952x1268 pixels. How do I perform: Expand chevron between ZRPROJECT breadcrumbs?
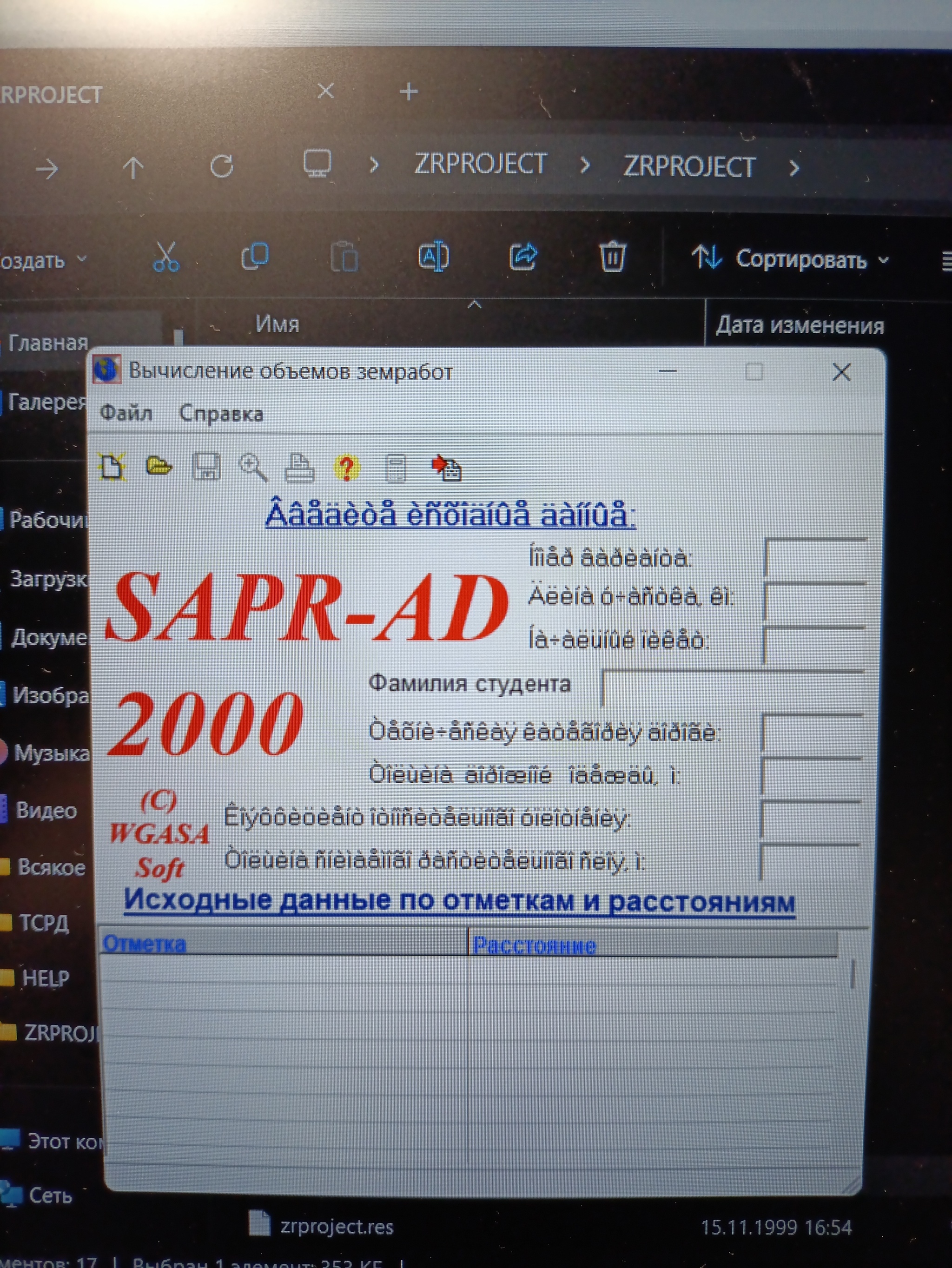tap(585, 165)
